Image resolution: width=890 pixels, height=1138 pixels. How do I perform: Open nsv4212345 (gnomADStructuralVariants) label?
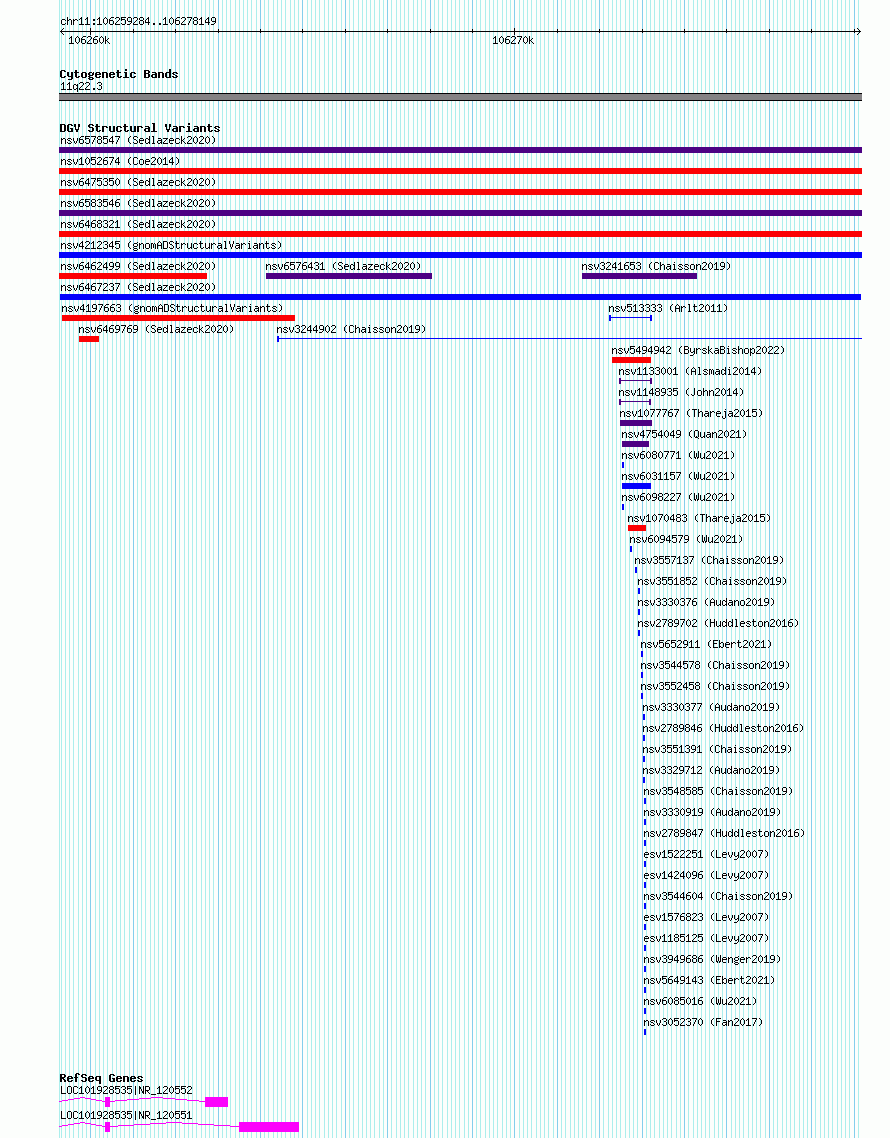tap(171, 245)
